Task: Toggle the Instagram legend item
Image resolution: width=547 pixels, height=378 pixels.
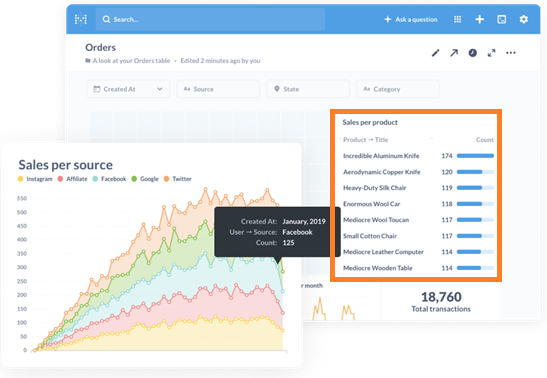Action: point(35,179)
